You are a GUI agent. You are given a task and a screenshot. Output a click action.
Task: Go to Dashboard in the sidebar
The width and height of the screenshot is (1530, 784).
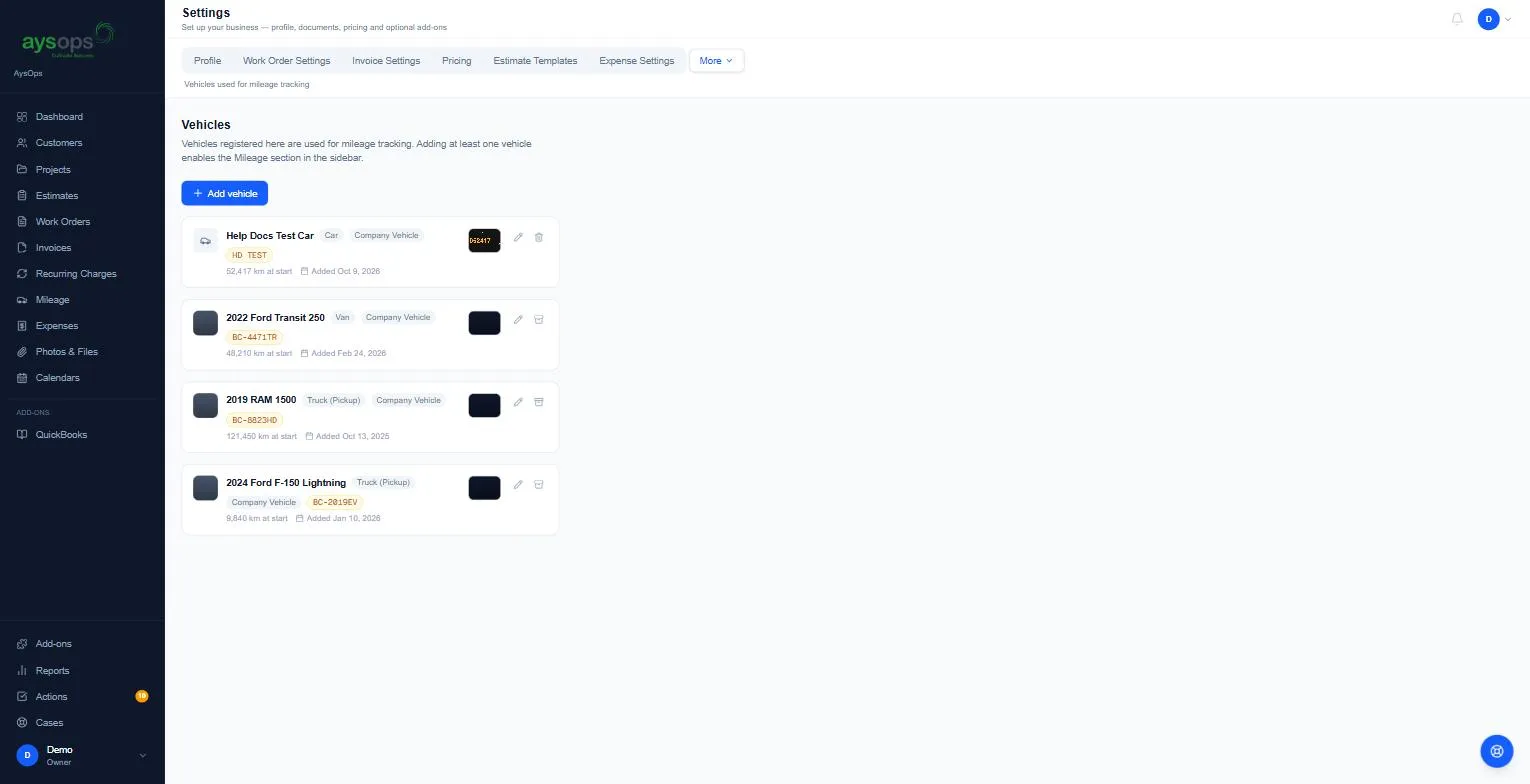[82, 117]
